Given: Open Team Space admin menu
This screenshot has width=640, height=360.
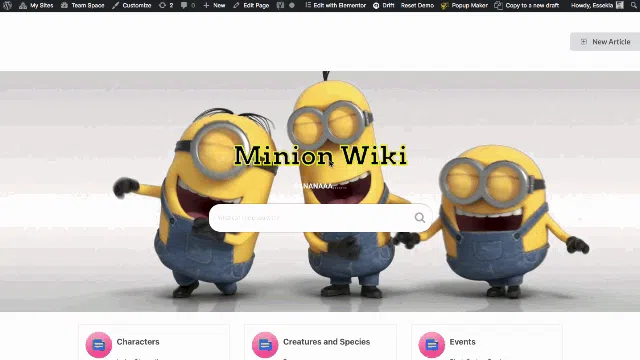Looking at the screenshot, I should (82, 5).
